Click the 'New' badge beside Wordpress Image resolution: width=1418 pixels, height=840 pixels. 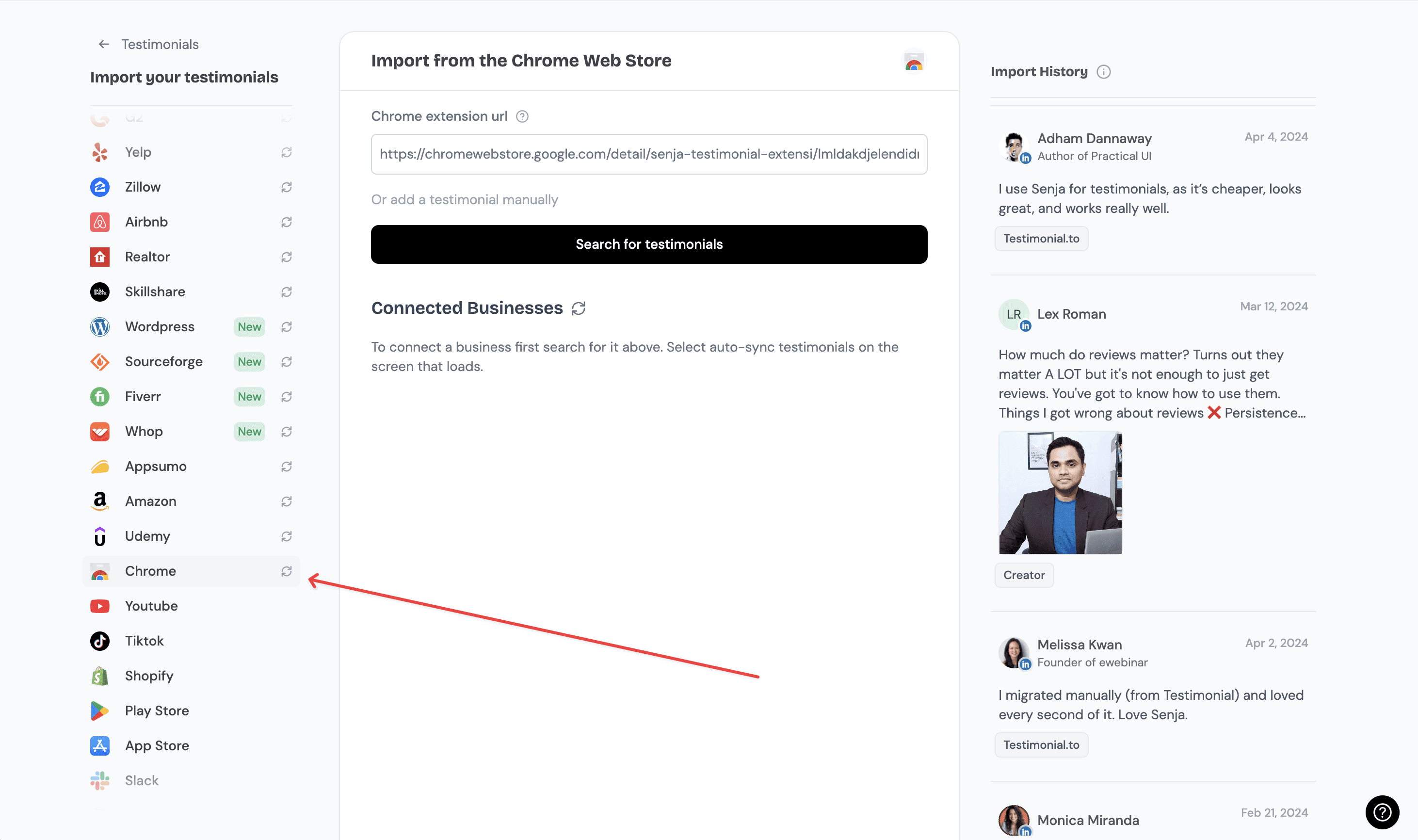(x=250, y=326)
